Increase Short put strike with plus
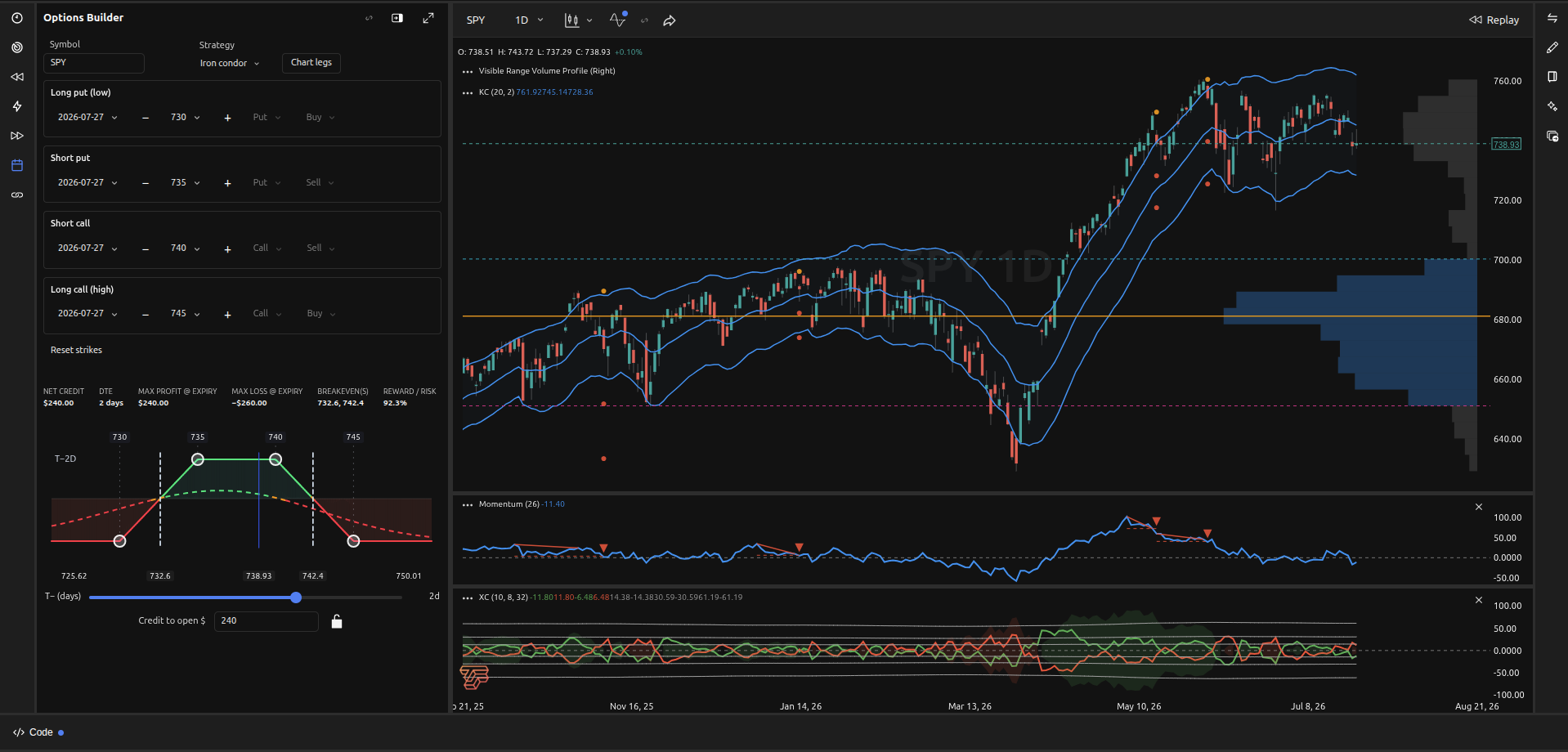This screenshot has width=1568, height=752. [227, 183]
